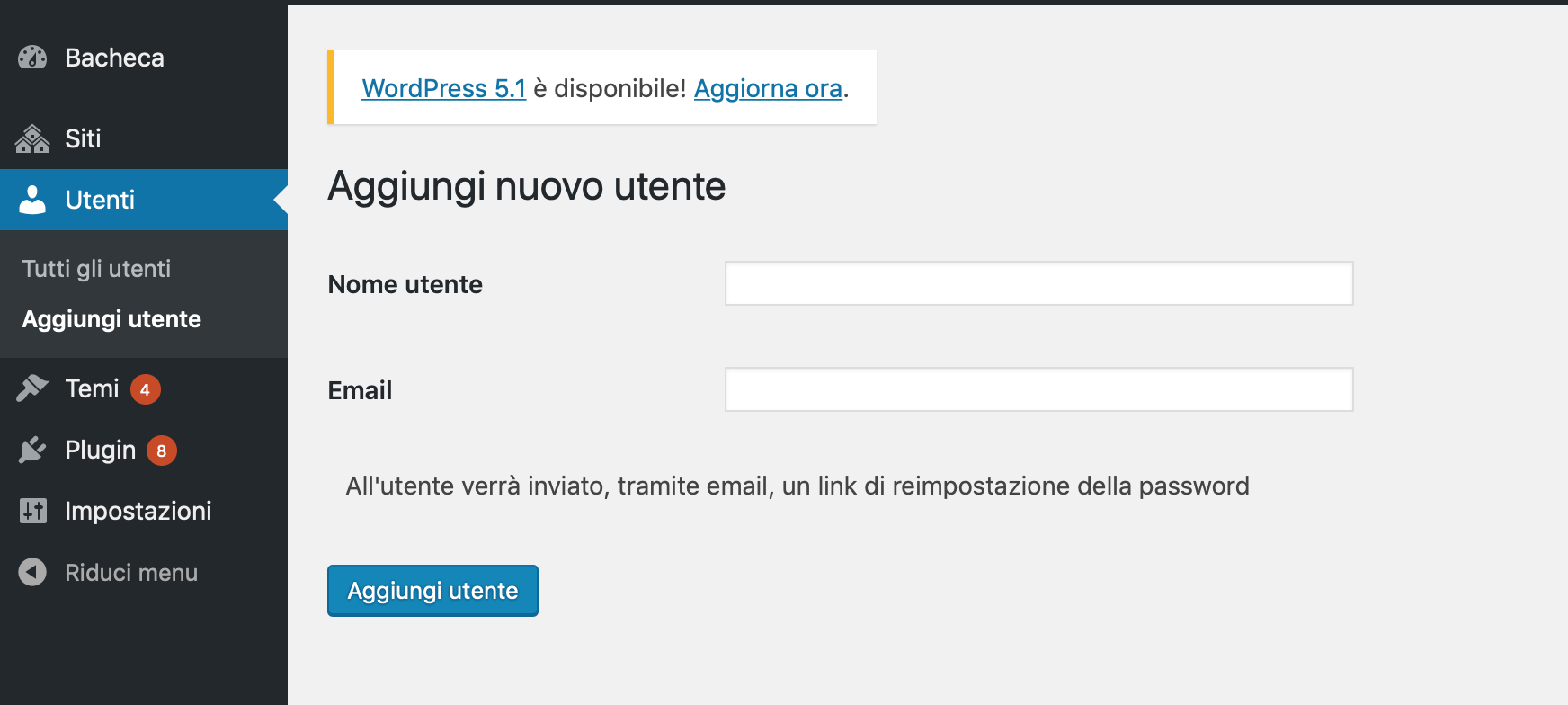
Task: Open the Bacheca menu item
Action: [144, 58]
